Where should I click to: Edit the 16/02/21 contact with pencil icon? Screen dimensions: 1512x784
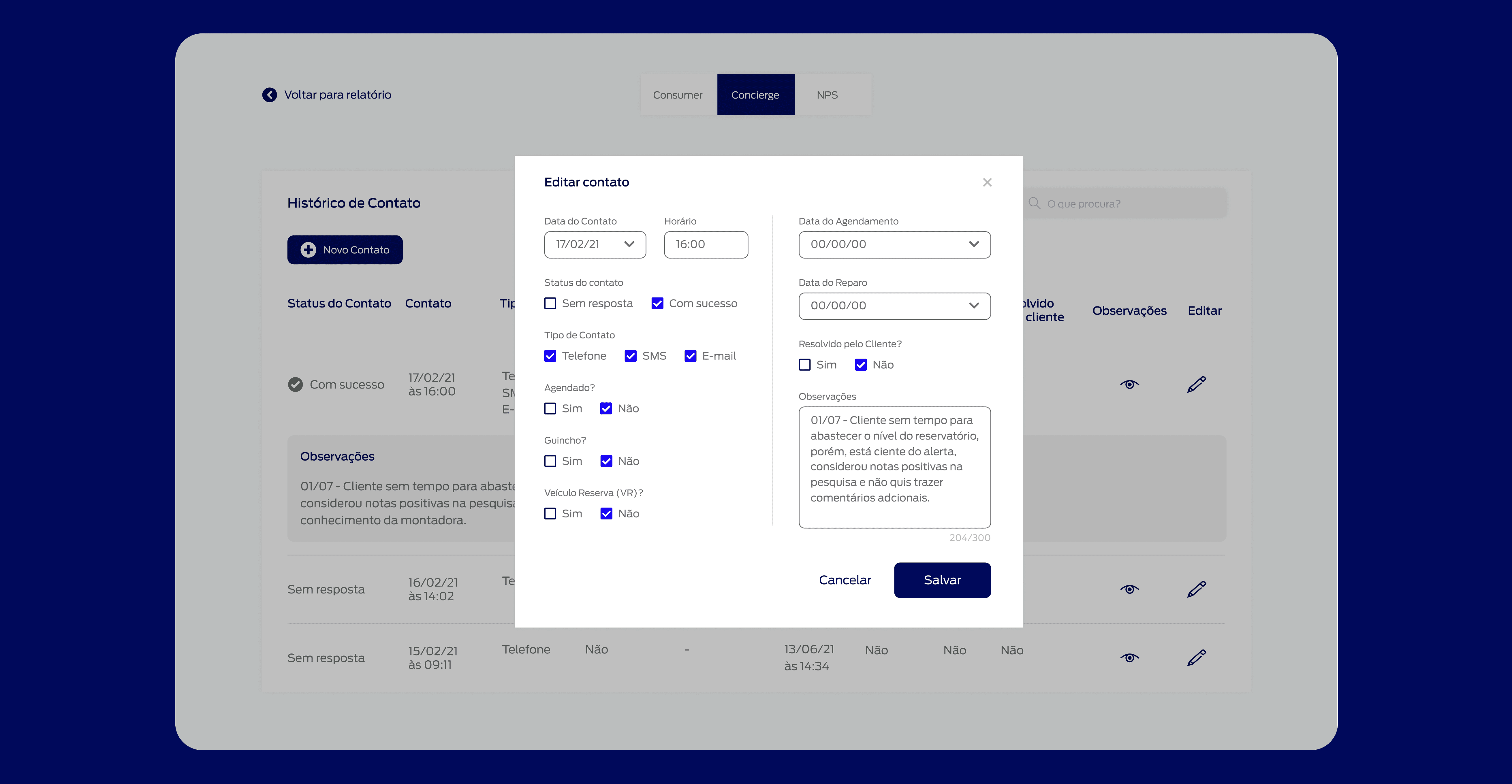tap(1196, 589)
